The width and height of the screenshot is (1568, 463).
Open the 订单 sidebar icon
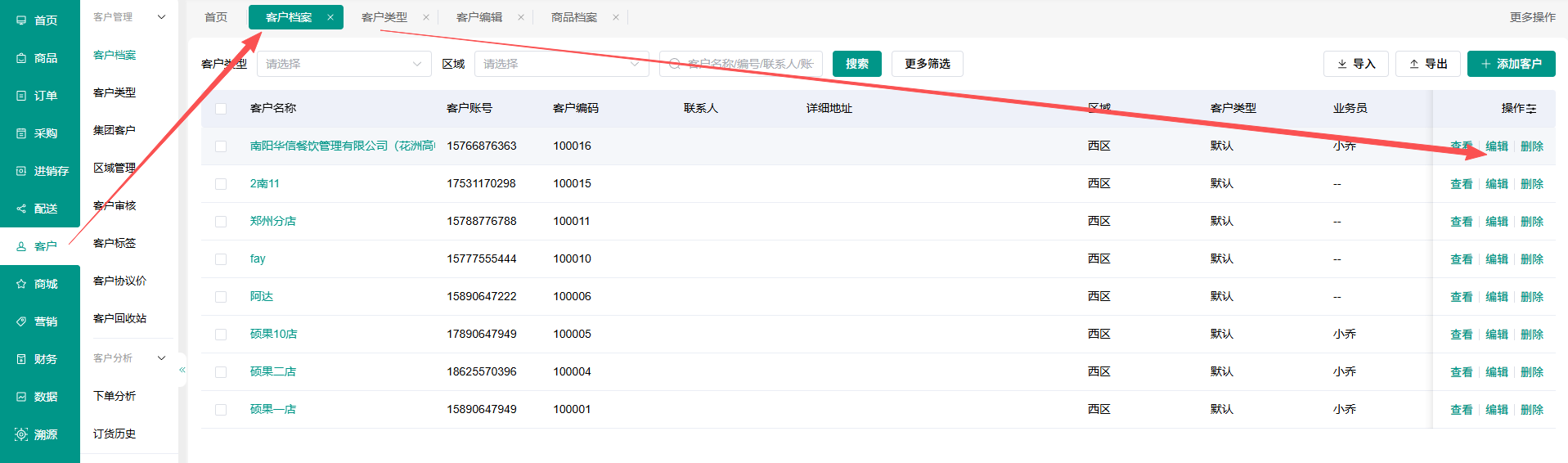coord(21,96)
